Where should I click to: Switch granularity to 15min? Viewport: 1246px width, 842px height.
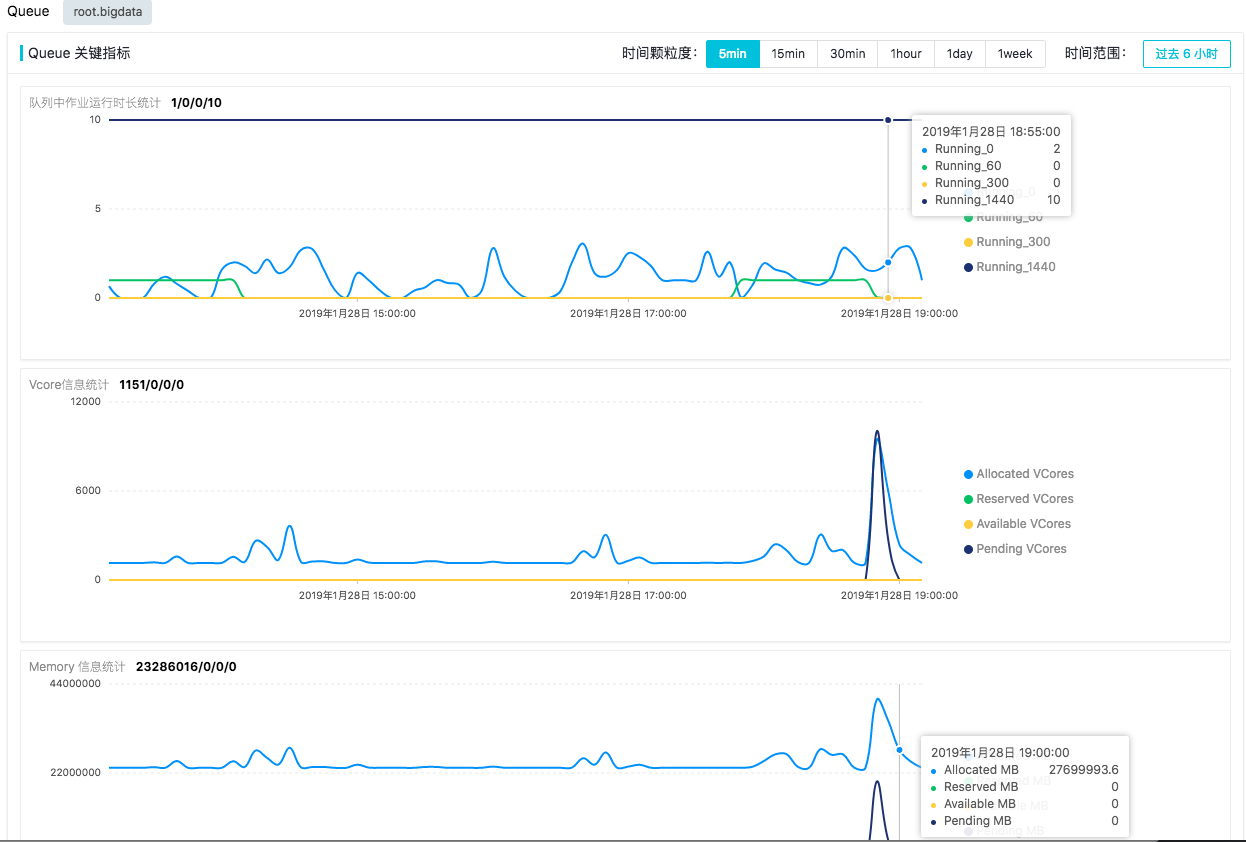point(788,54)
